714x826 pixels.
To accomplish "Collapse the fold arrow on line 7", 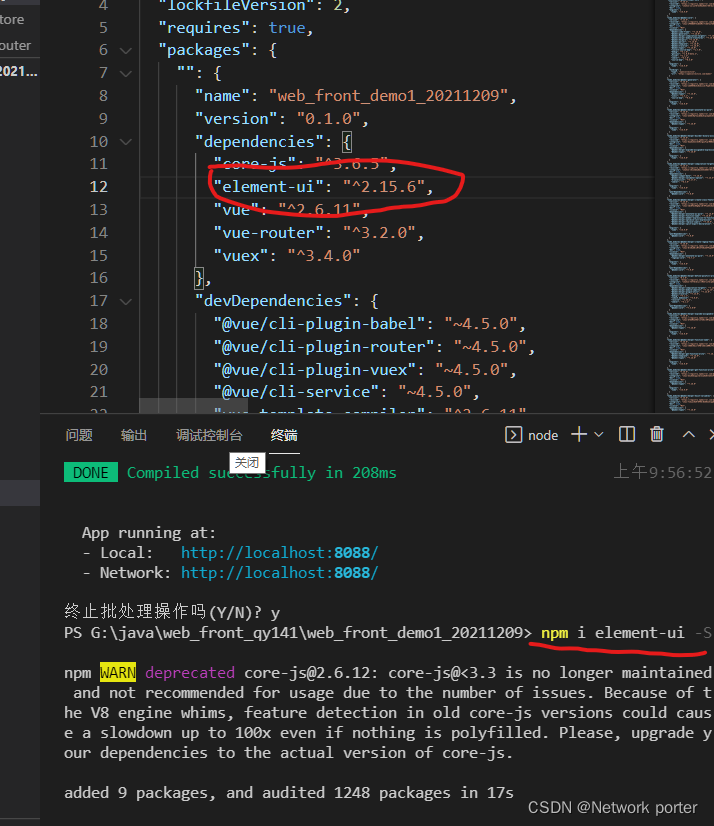I will [125, 73].
